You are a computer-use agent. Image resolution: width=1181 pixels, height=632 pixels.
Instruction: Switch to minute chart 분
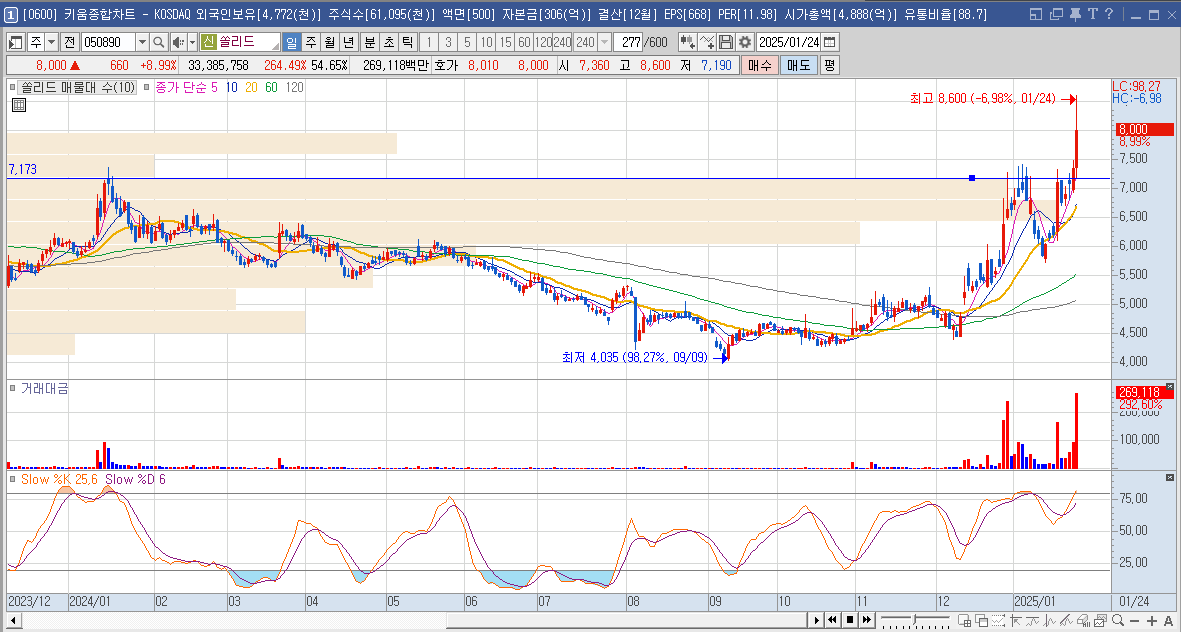click(x=369, y=42)
